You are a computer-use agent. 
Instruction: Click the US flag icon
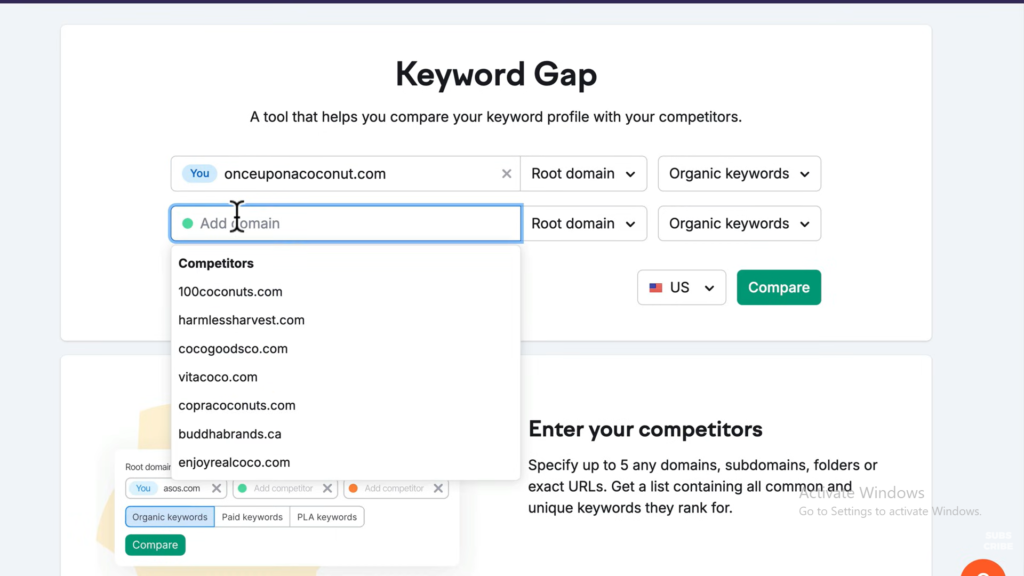pos(656,288)
